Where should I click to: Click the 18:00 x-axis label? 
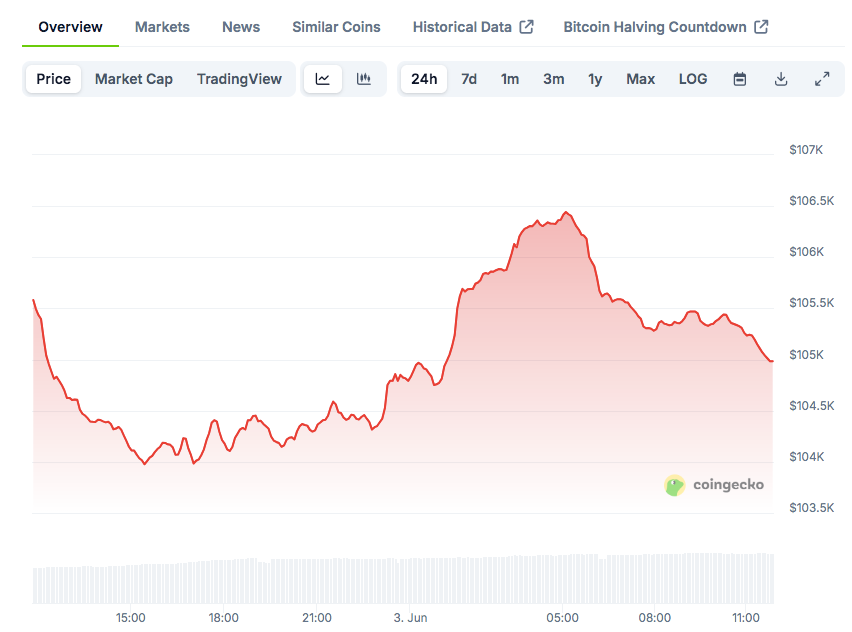[x=223, y=618]
